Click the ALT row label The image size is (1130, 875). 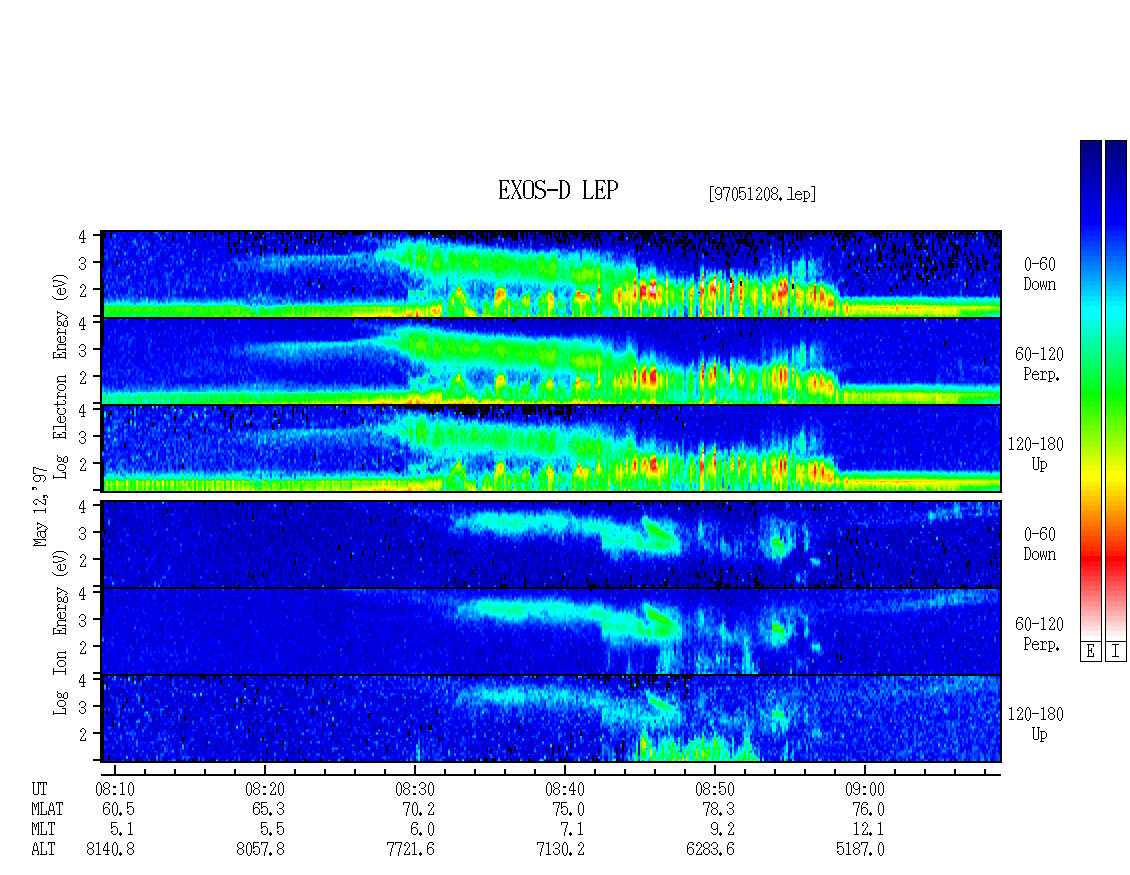pos(43,850)
